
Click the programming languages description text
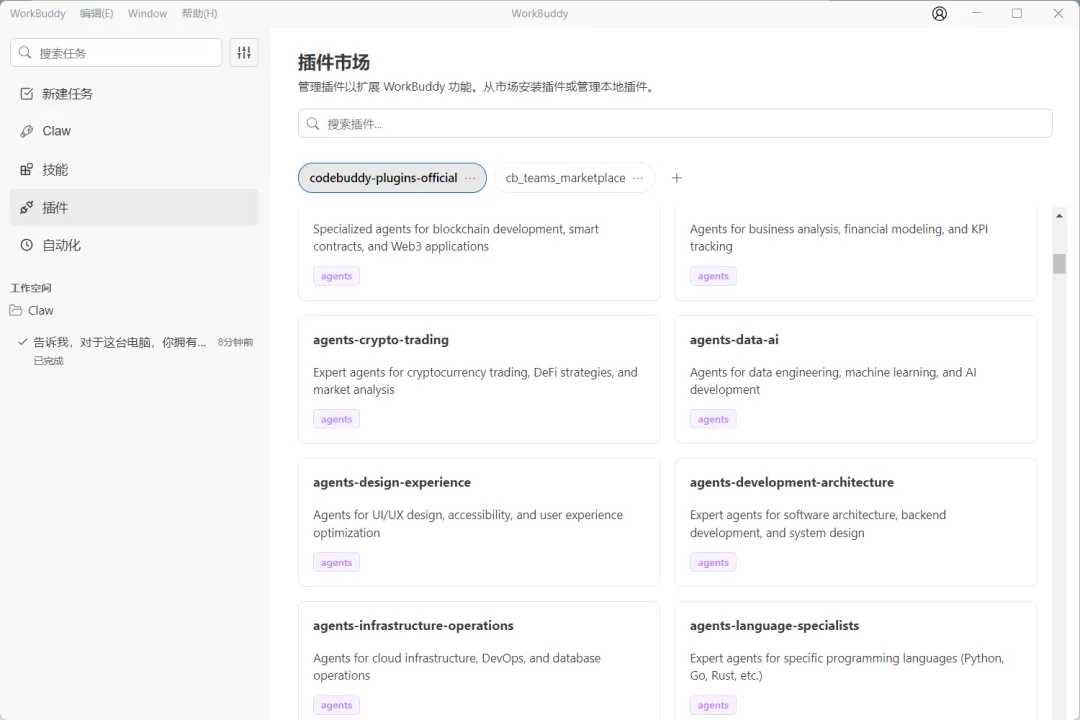point(847,667)
